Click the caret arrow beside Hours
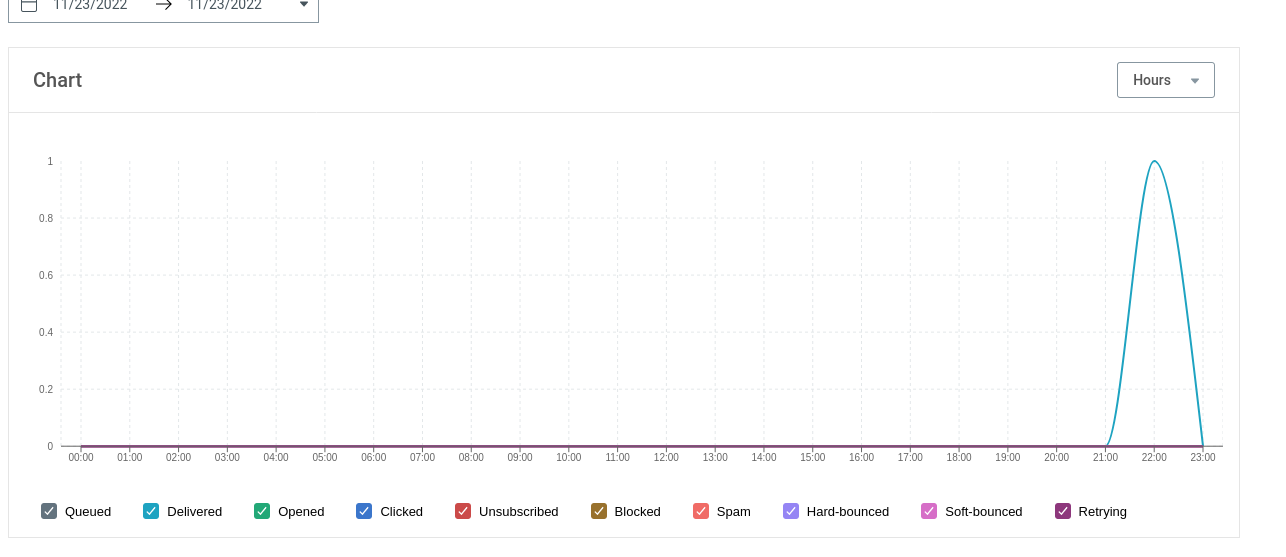This screenshot has width=1286, height=557. point(1194,81)
